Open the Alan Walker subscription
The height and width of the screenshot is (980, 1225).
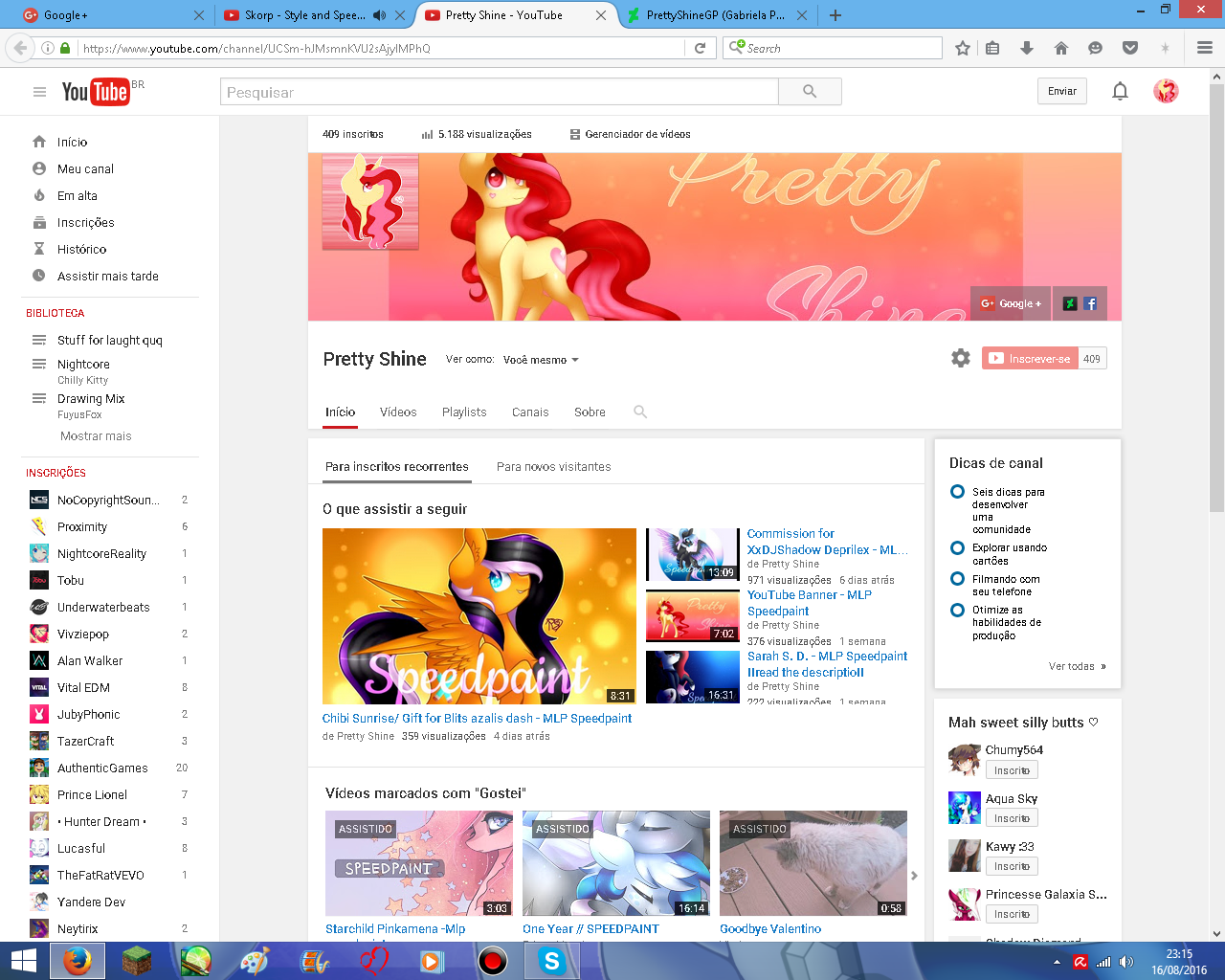click(89, 660)
